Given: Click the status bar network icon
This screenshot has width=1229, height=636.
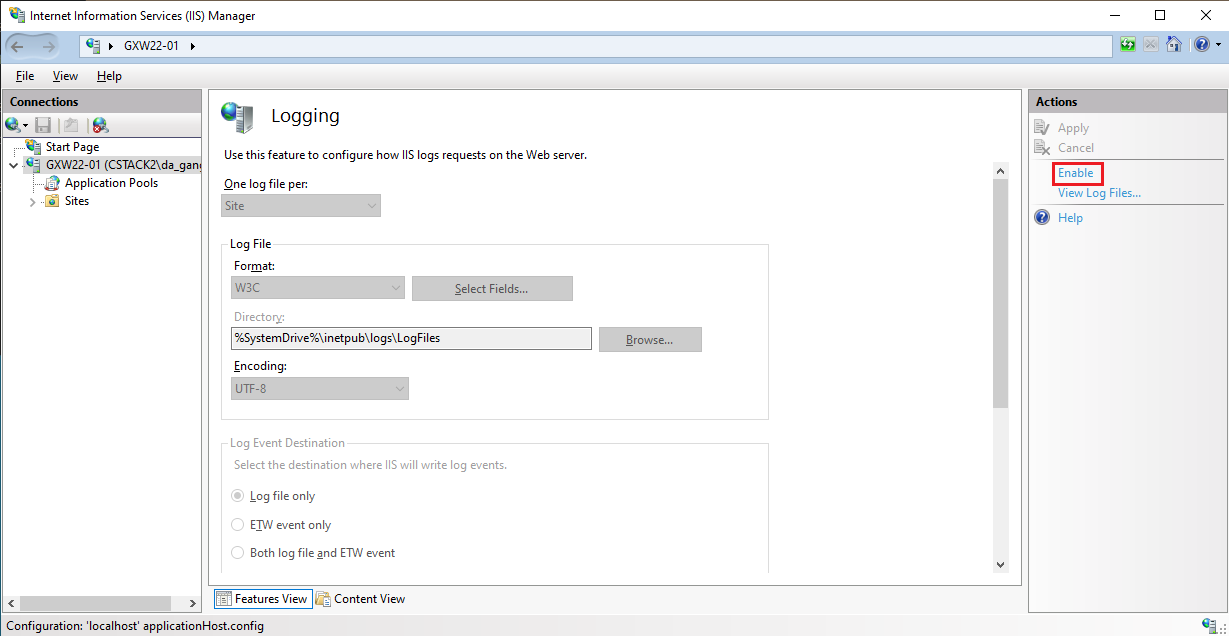Looking at the screenshot, I should (x=1209, y=626).
